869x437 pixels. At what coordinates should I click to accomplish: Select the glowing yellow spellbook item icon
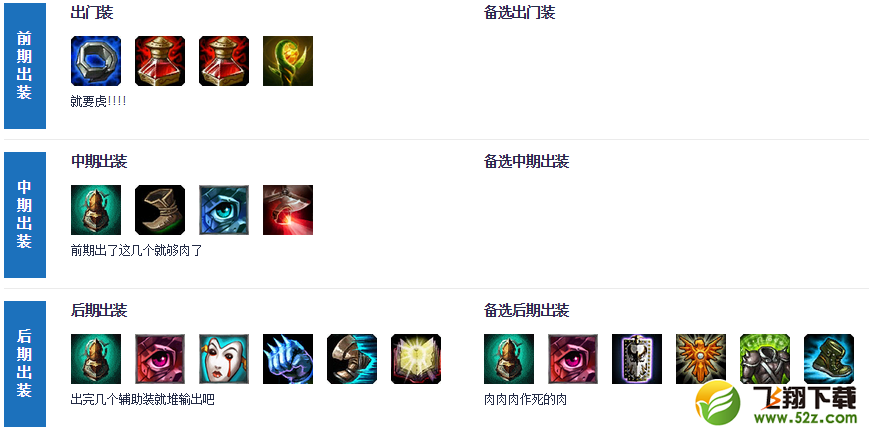pyautogui.click(x=416, y=359)
